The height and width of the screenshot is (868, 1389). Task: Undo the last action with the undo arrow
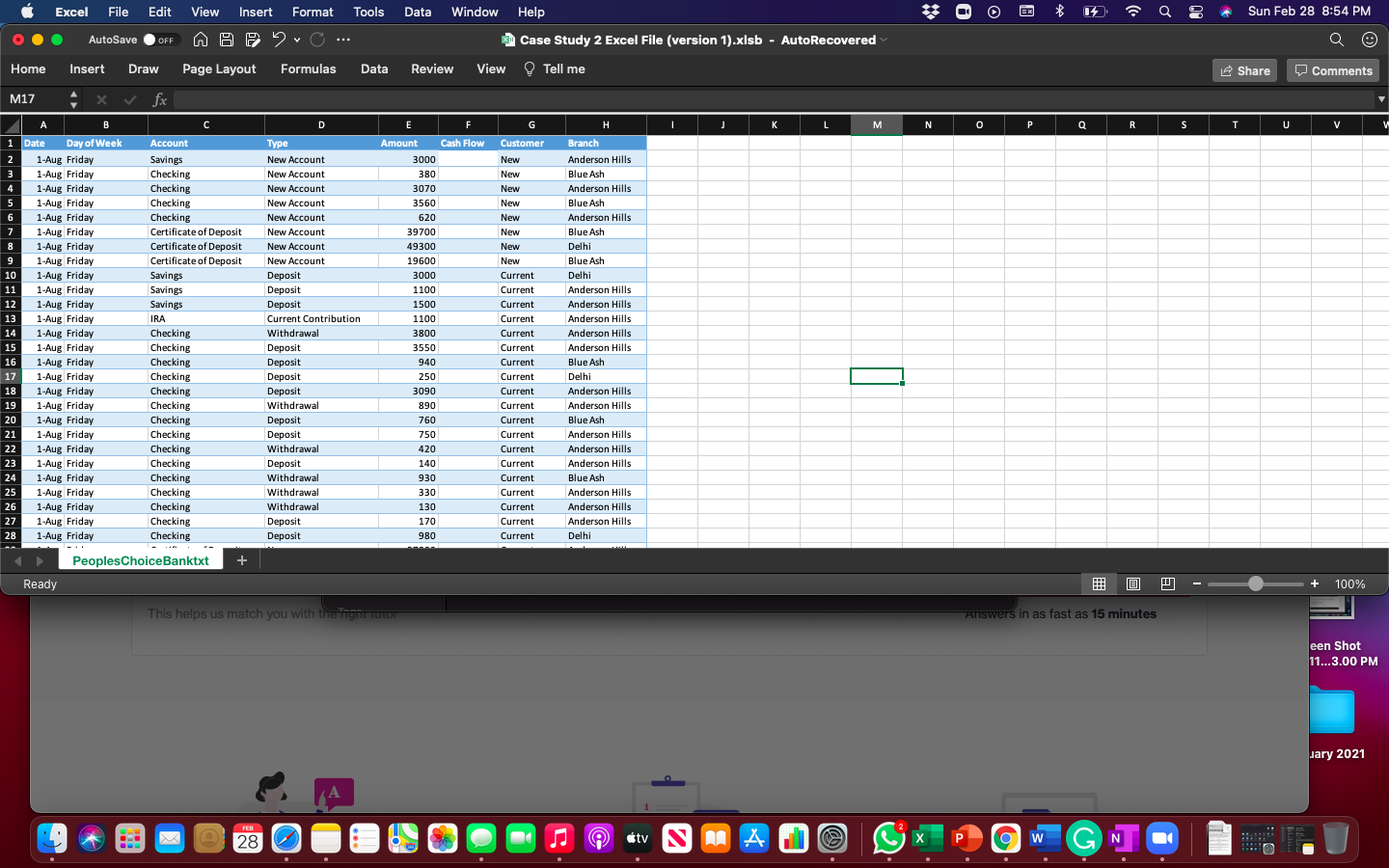(x=279, y=40)
